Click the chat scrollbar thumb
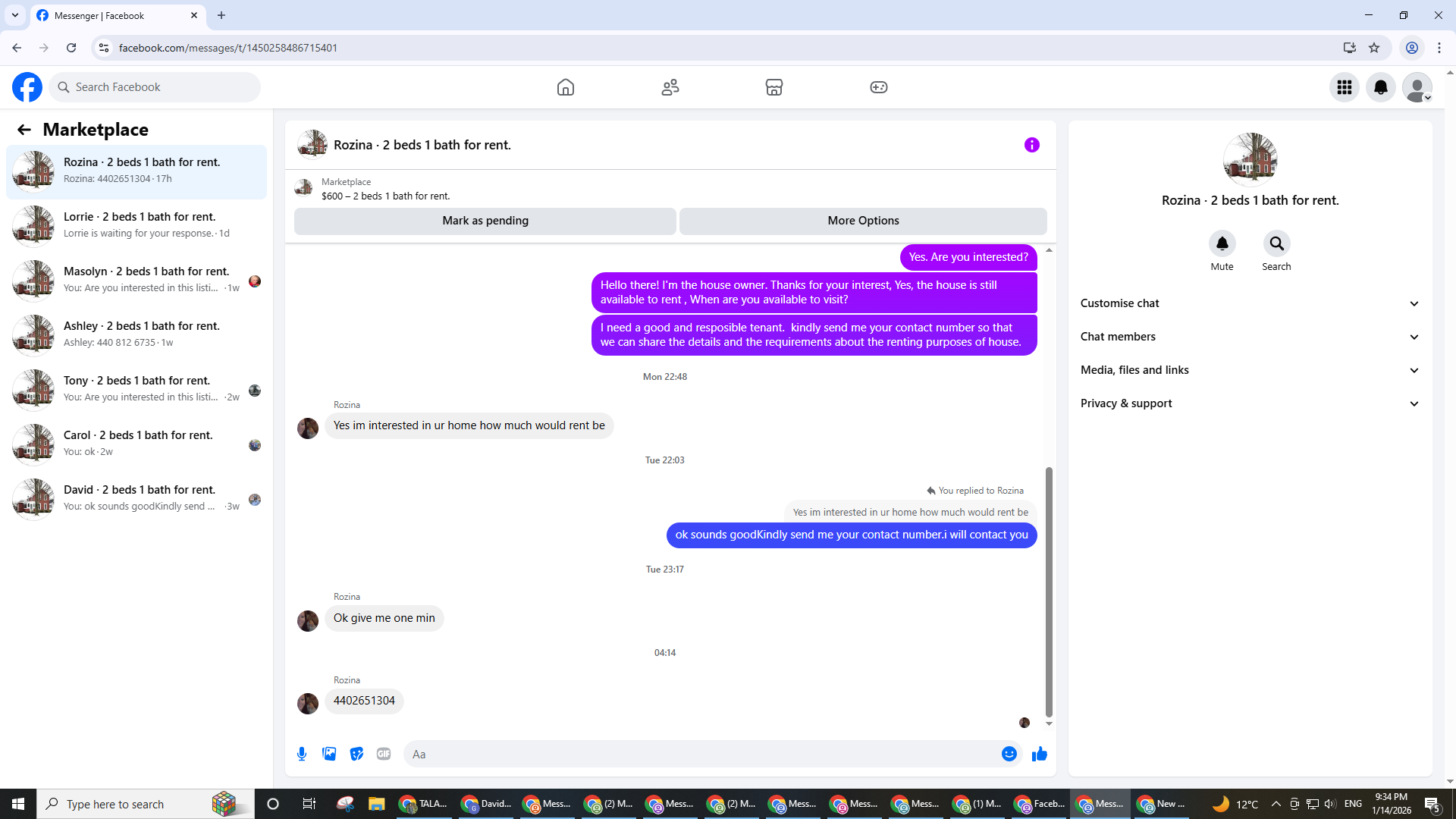 (1049, 591)
